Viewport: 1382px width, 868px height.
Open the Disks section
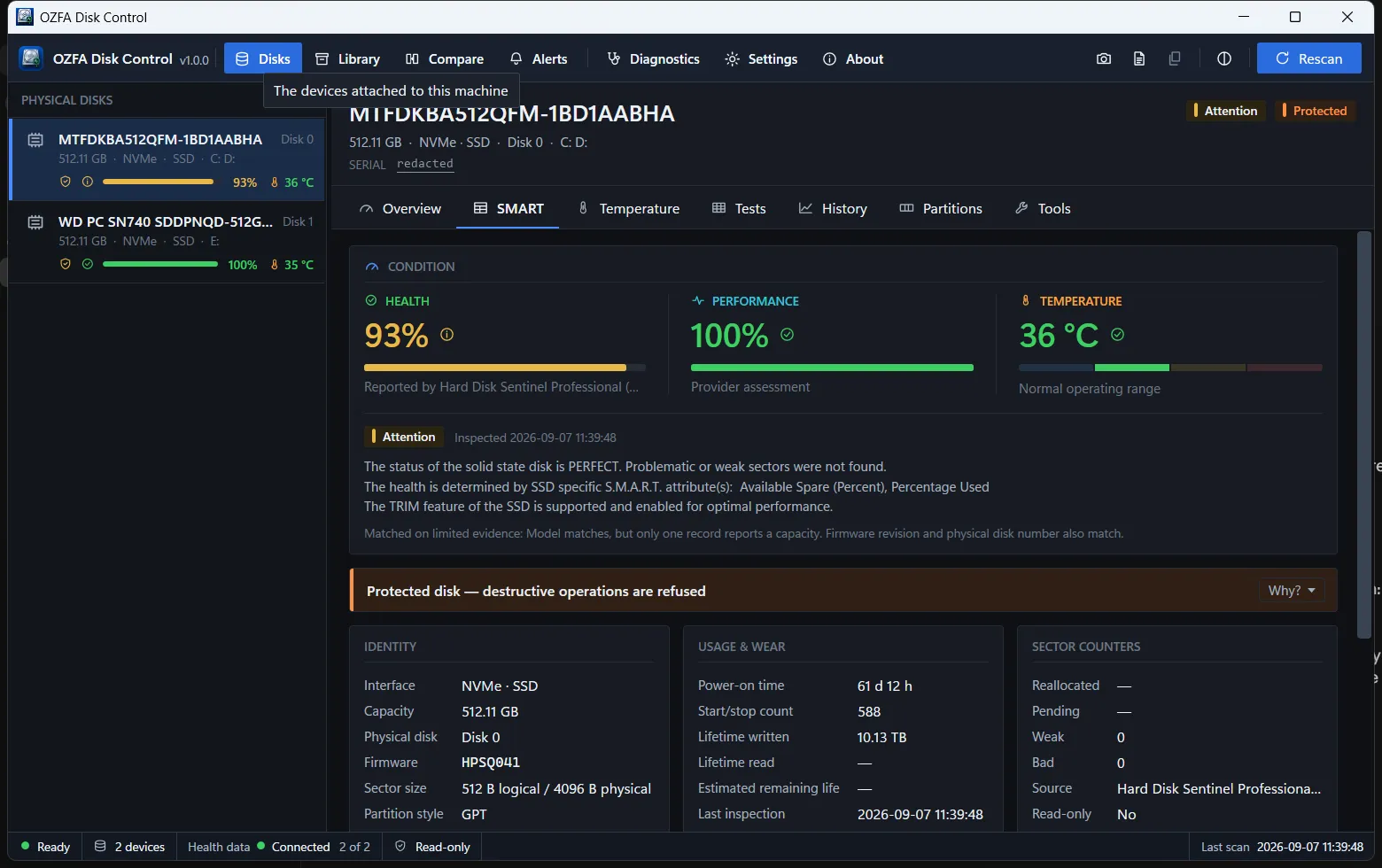pos(263,58)
